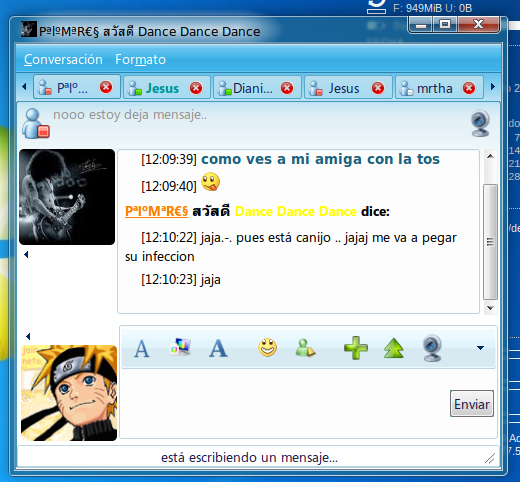Maximize the chat window
The height and width of the screenshot is (482, 520).
(x=445, y=24)
